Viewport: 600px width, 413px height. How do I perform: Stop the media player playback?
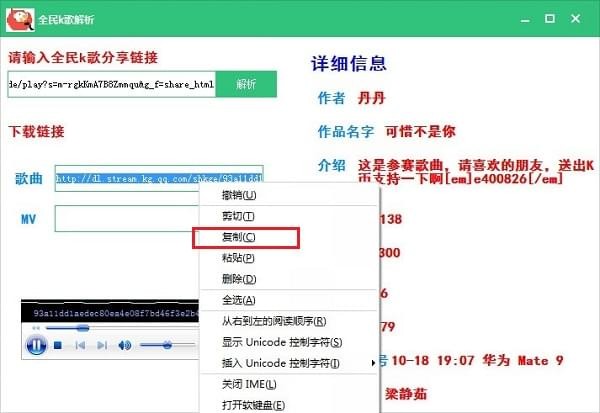click(58, 345)
